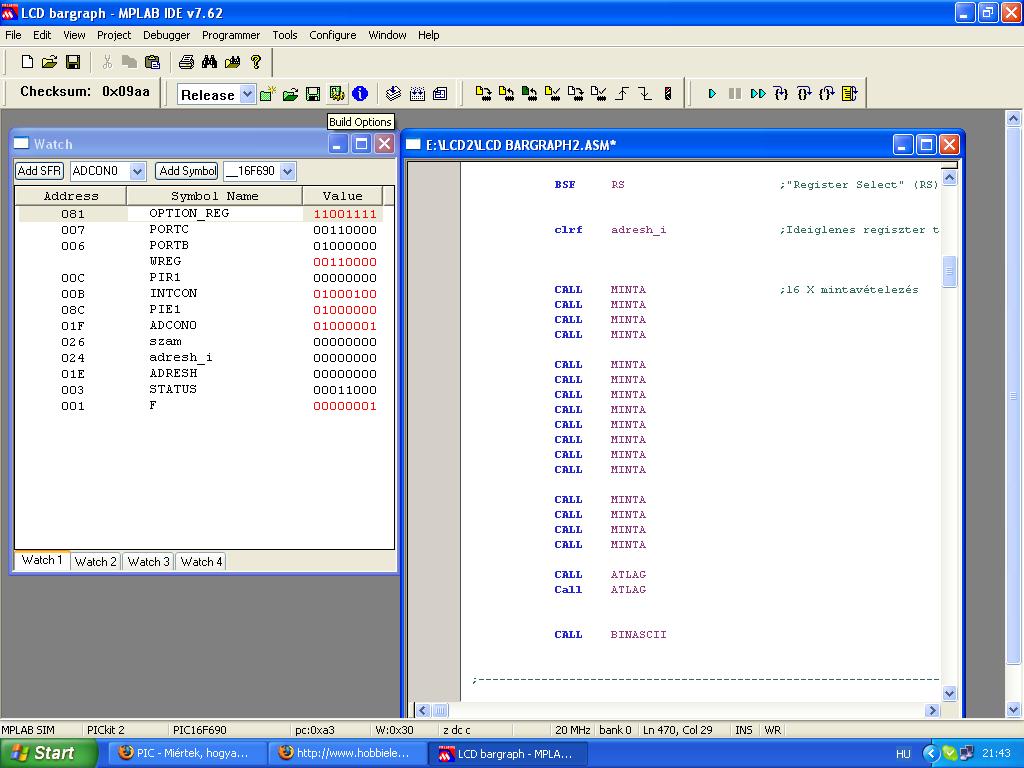This screenshot has height=768, width=1024.
Task: Switch to the Watch 4 tab
Action: click(201, 562)
